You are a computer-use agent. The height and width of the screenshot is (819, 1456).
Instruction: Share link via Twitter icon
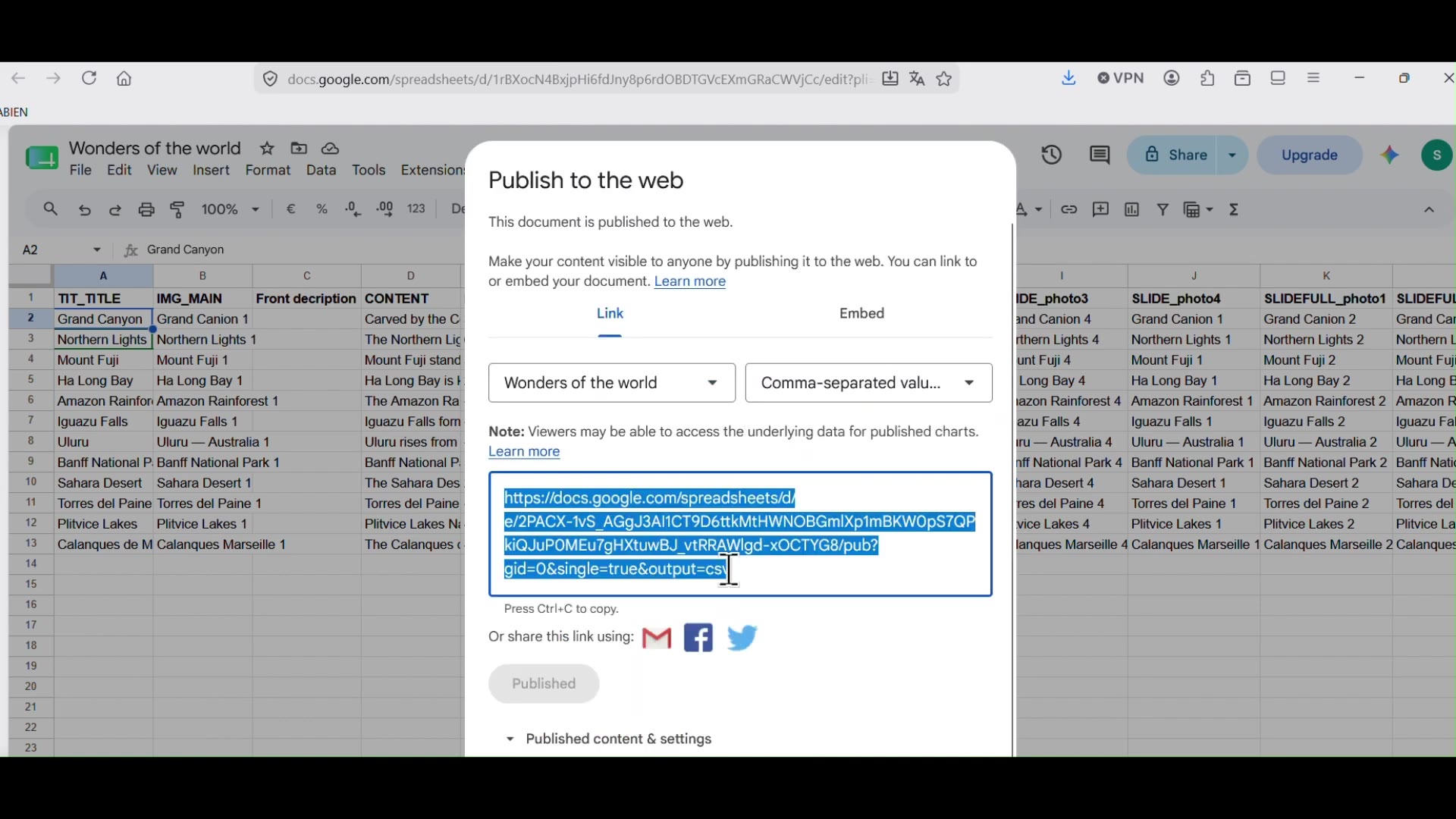click(x=743, y=639)
